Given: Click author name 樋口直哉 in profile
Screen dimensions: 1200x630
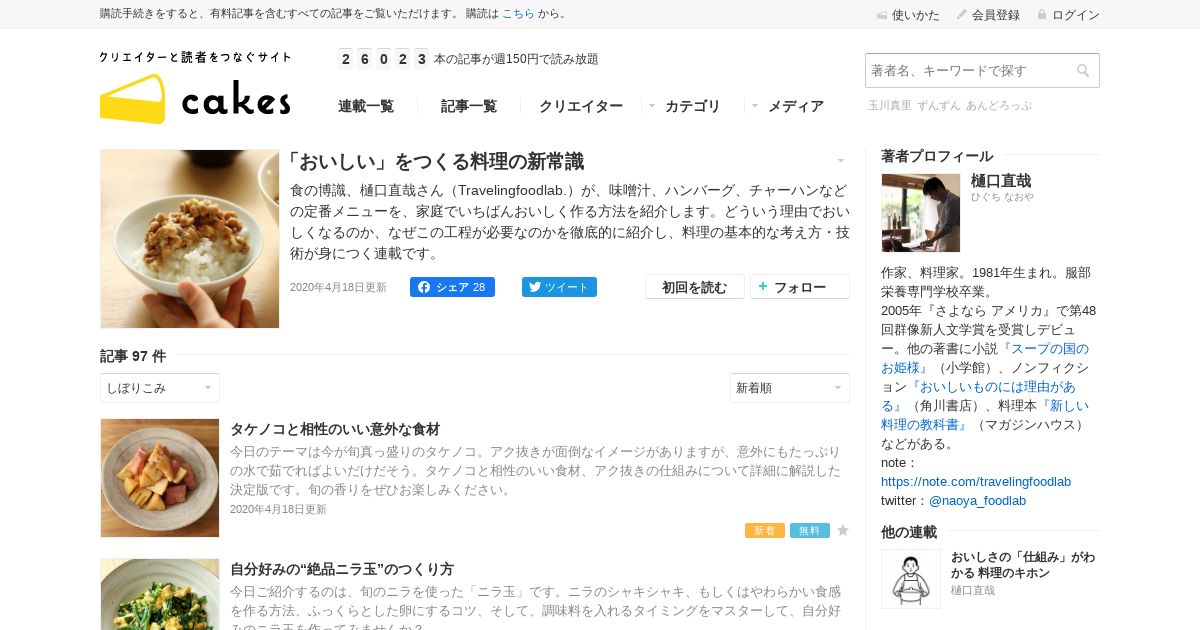Looking at the screenshot, I should 1001,181.
